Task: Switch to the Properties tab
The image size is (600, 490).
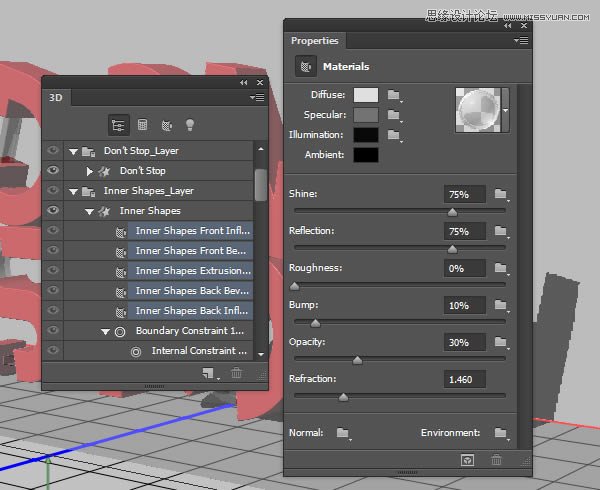Action: [x=315, y=41]
